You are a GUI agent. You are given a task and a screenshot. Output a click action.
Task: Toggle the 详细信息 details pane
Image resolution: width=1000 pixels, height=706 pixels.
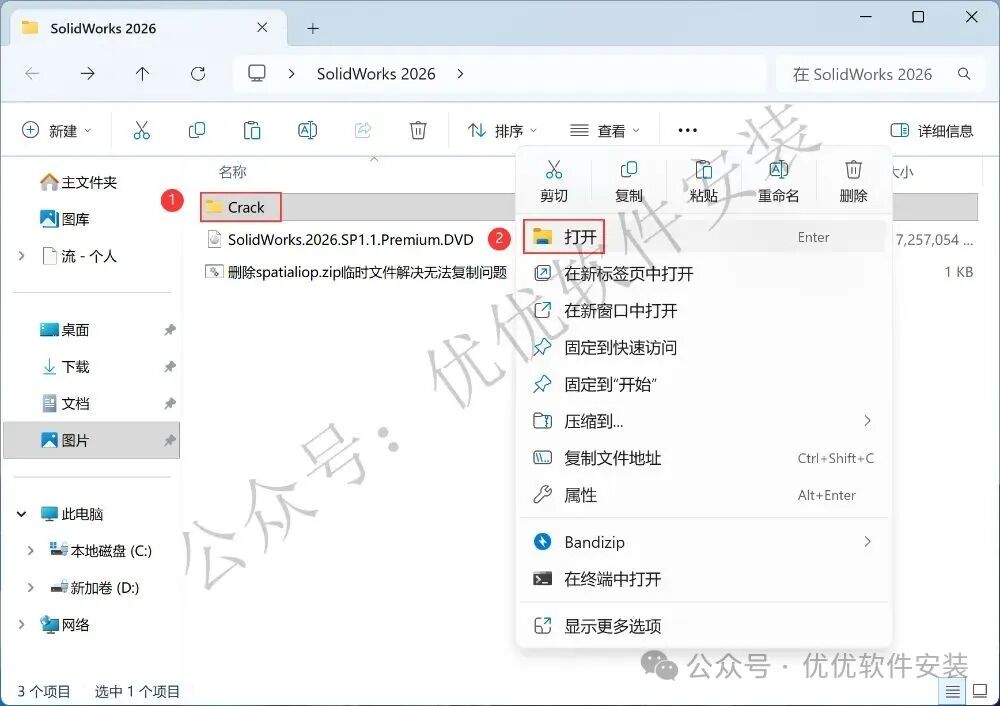(x=932, y=131)
